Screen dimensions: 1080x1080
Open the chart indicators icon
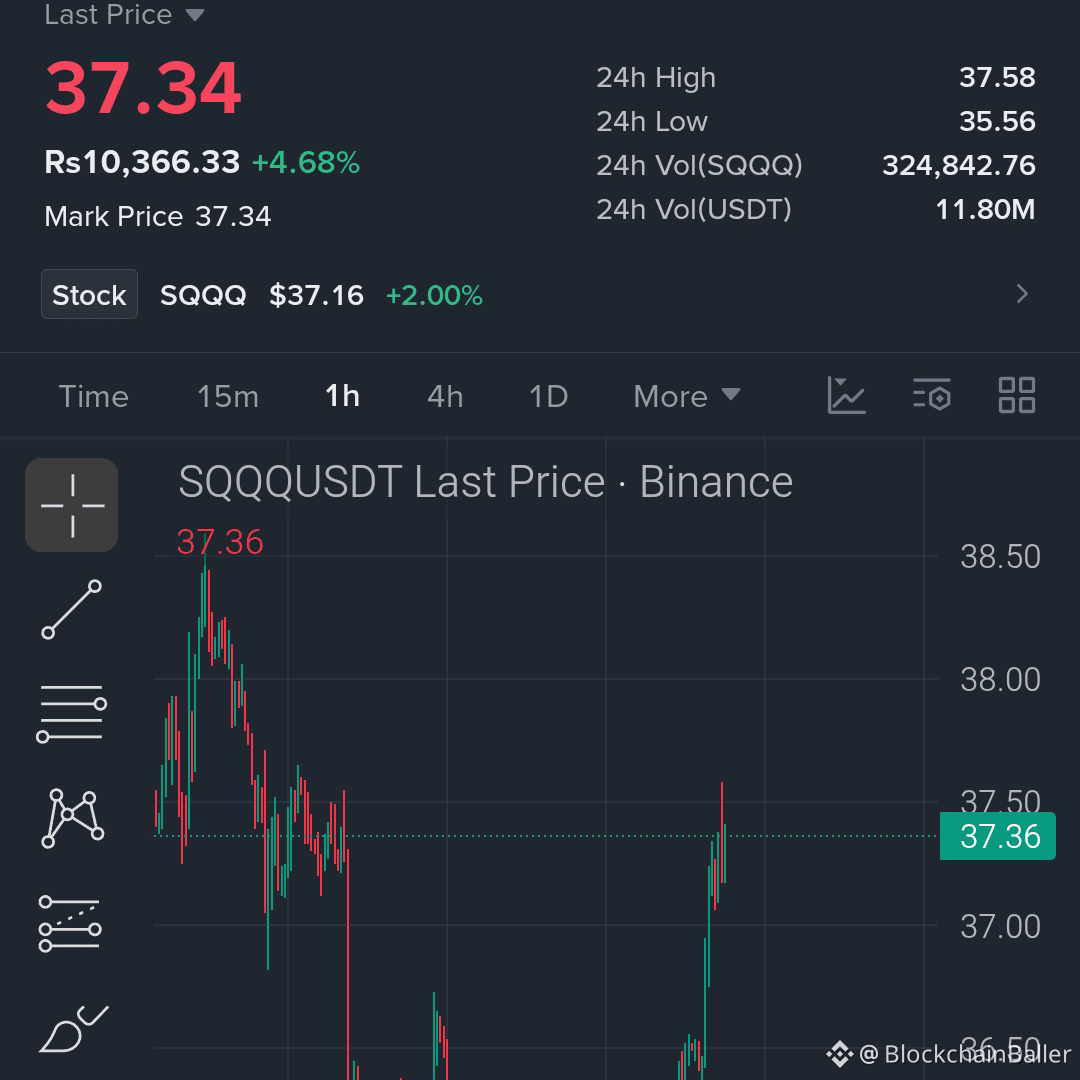pyautogui.click(x=847, y=395)
